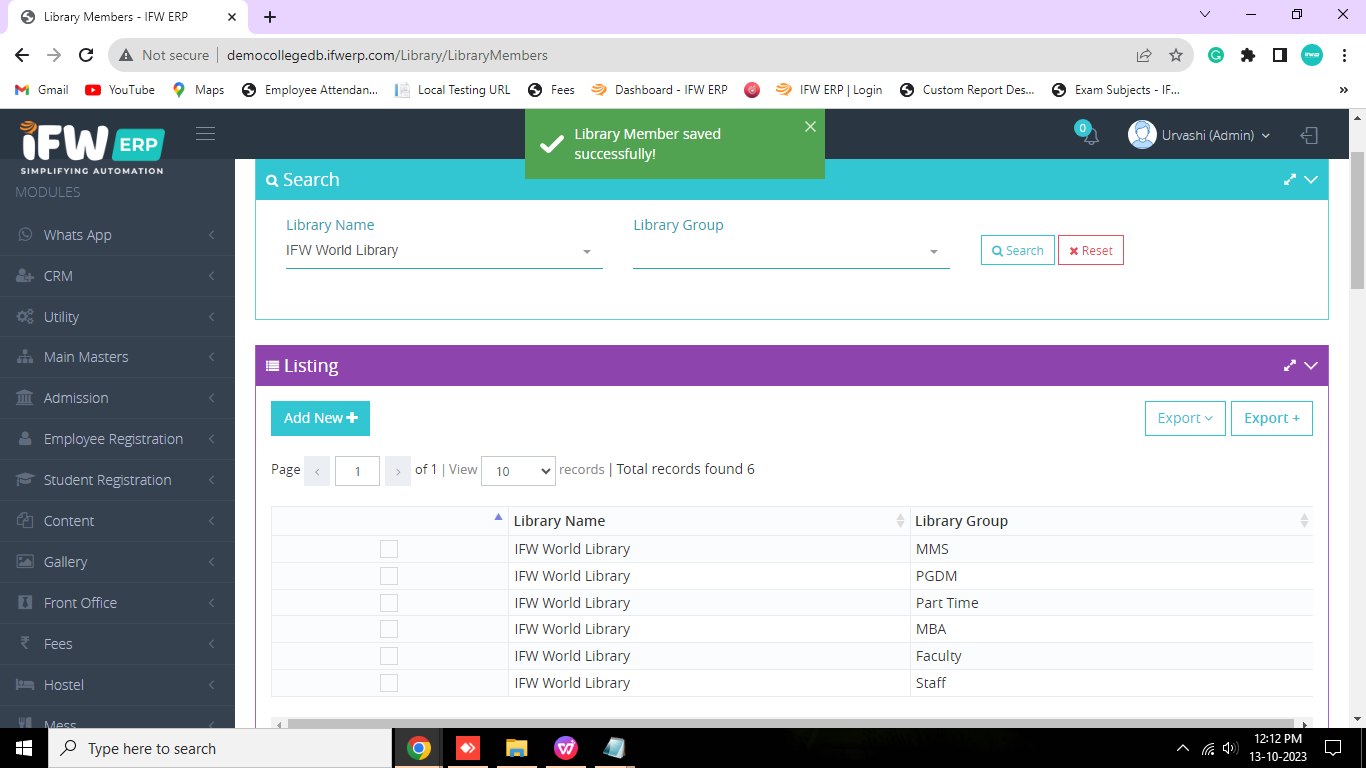Click the Gallery image icon
This screenshot has width=1366, height=768.
25,562
